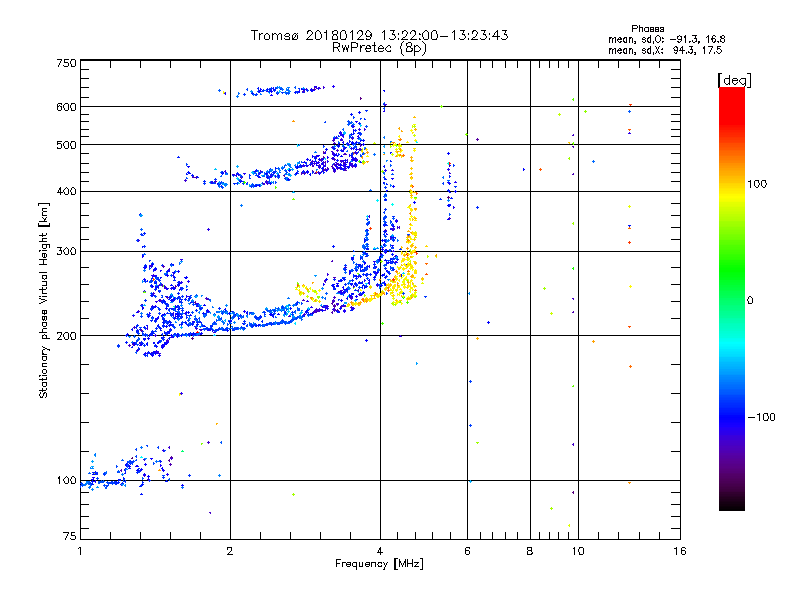Click the plot title 'Tromsø 20180129 13:22:00-13:23:43'

pos(379,35)
